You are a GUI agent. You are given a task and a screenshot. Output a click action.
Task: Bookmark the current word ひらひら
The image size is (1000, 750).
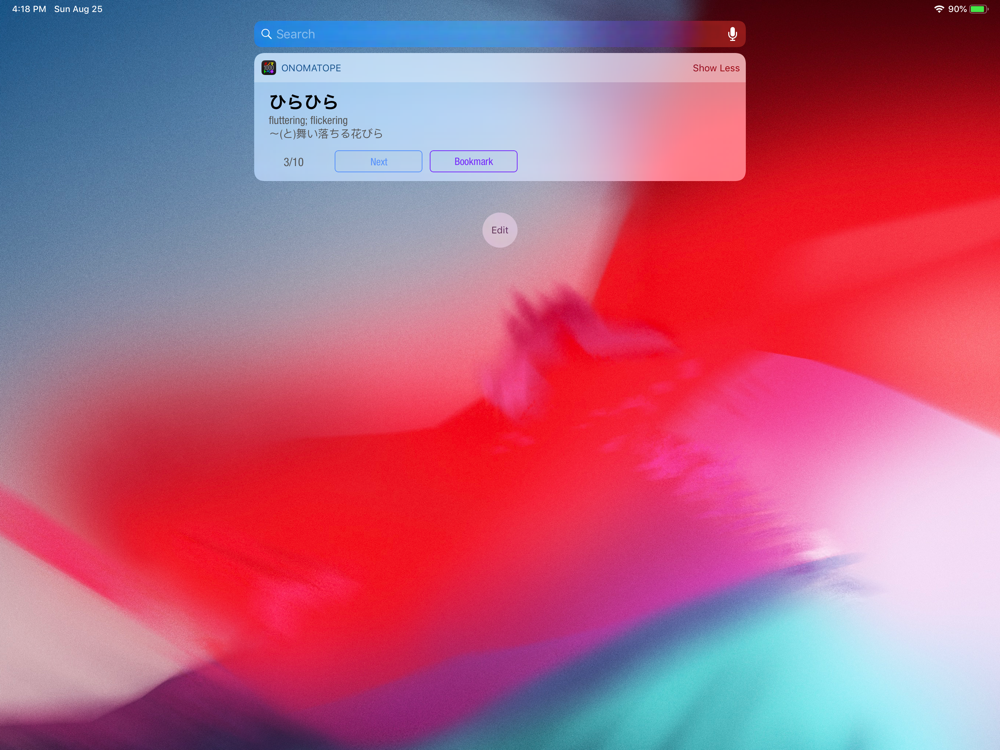(x=473, y=161)
